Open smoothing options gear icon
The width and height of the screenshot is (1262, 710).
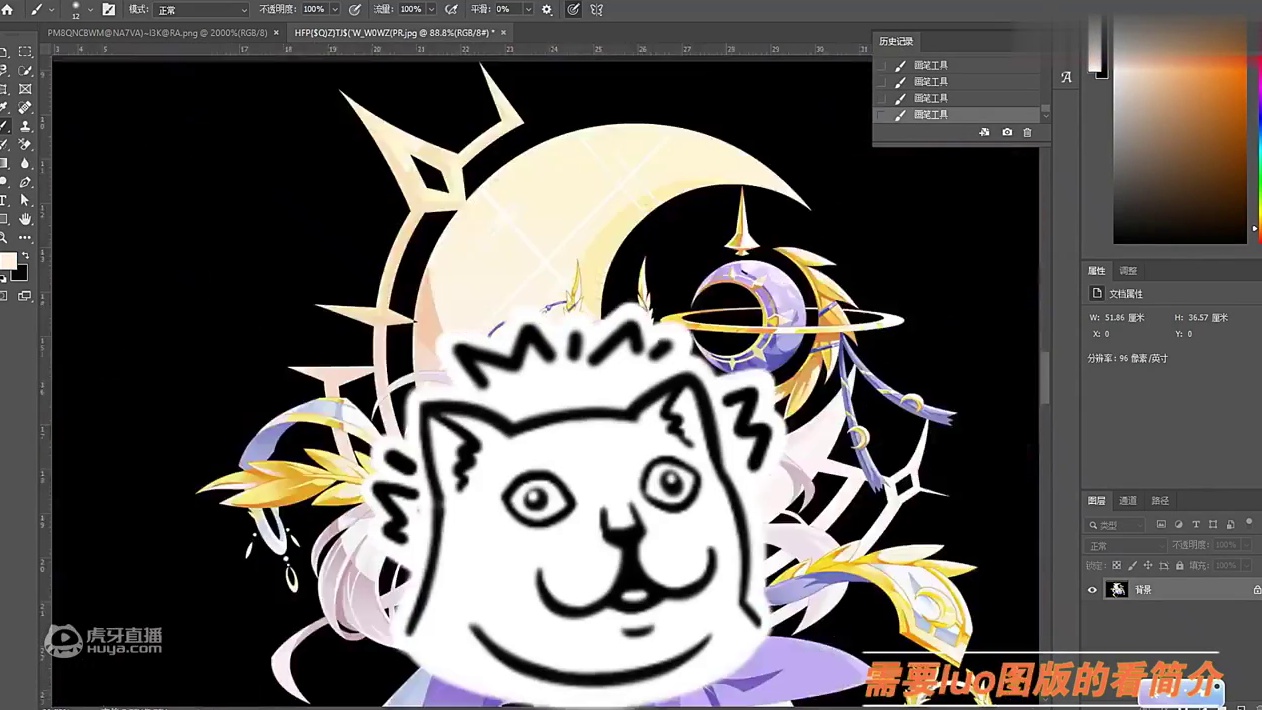tap(546, 9)
